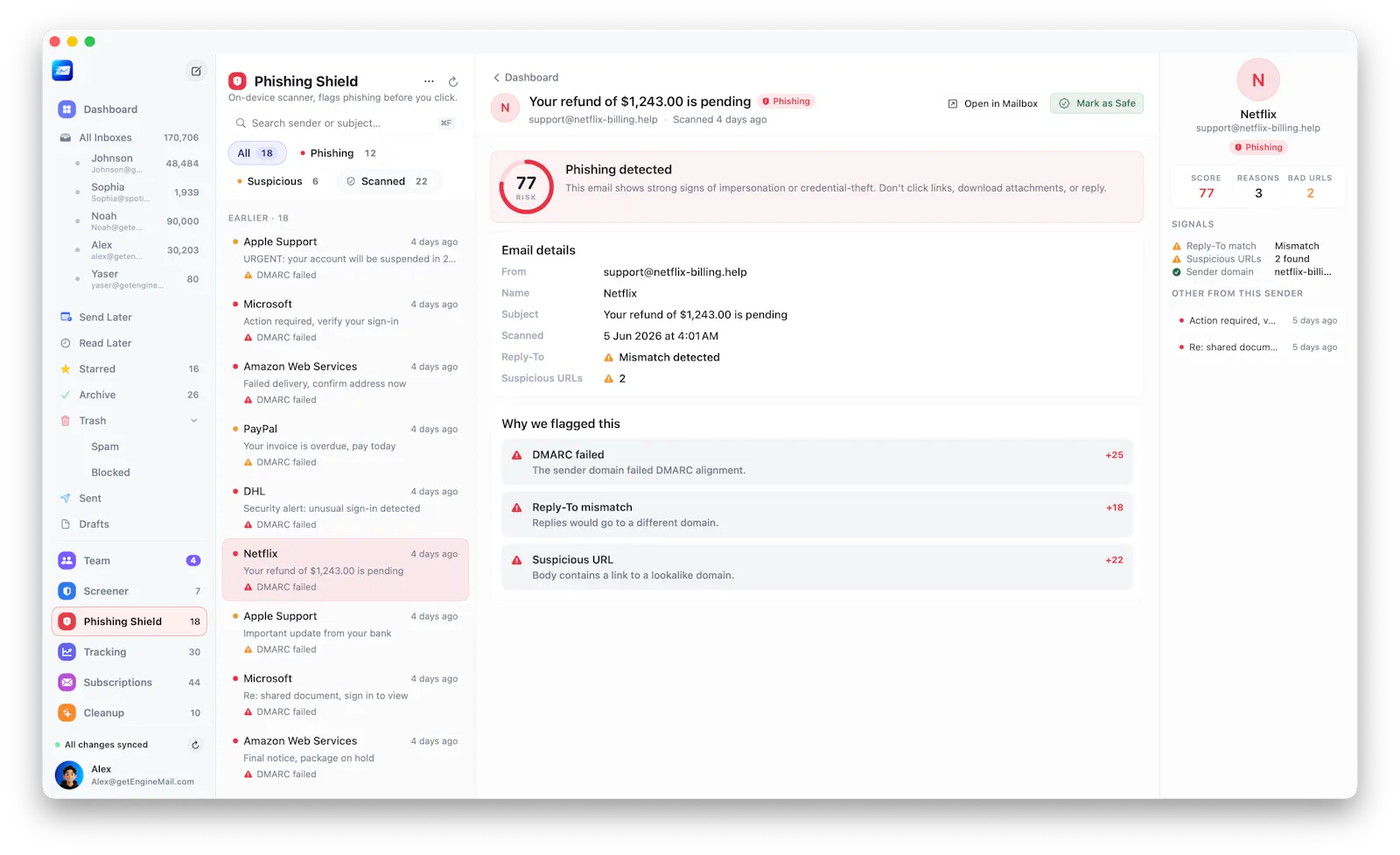Focus the Search sender or subject field
The height and width of the screenshot is (855, 1400).
[344, 123]
